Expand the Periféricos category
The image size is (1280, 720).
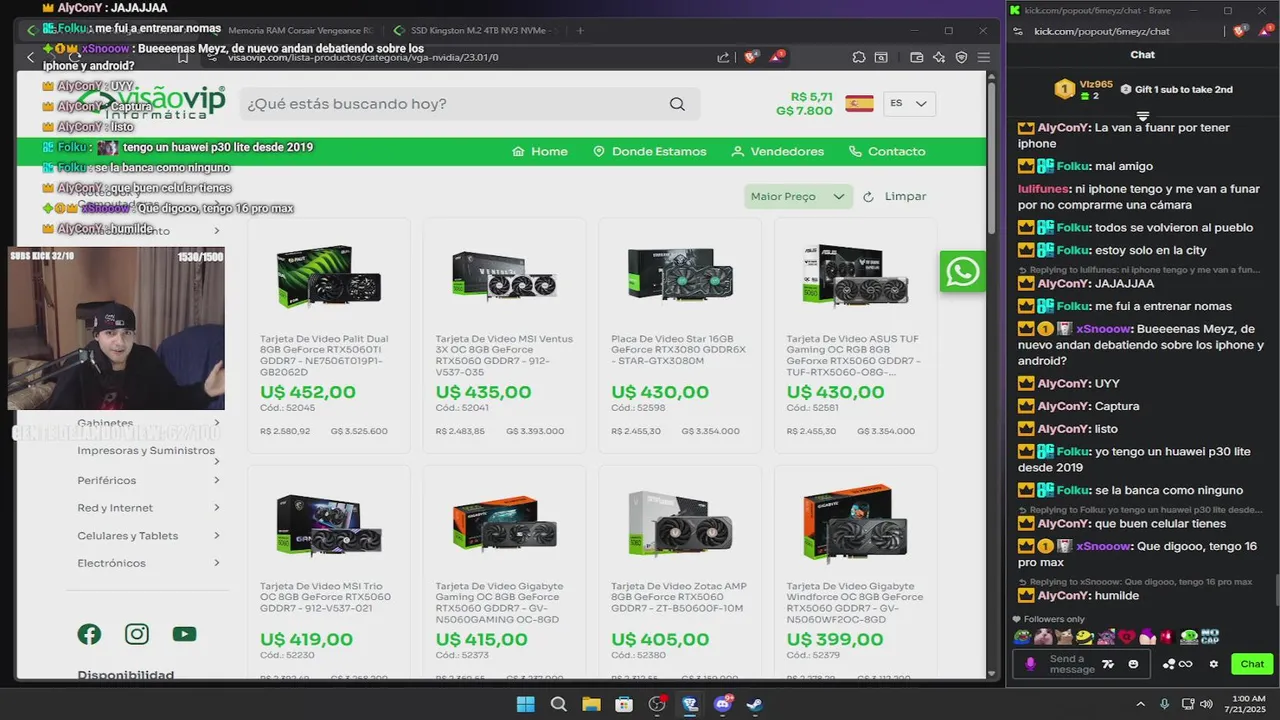pyautogui.click(x=217, y=480)
